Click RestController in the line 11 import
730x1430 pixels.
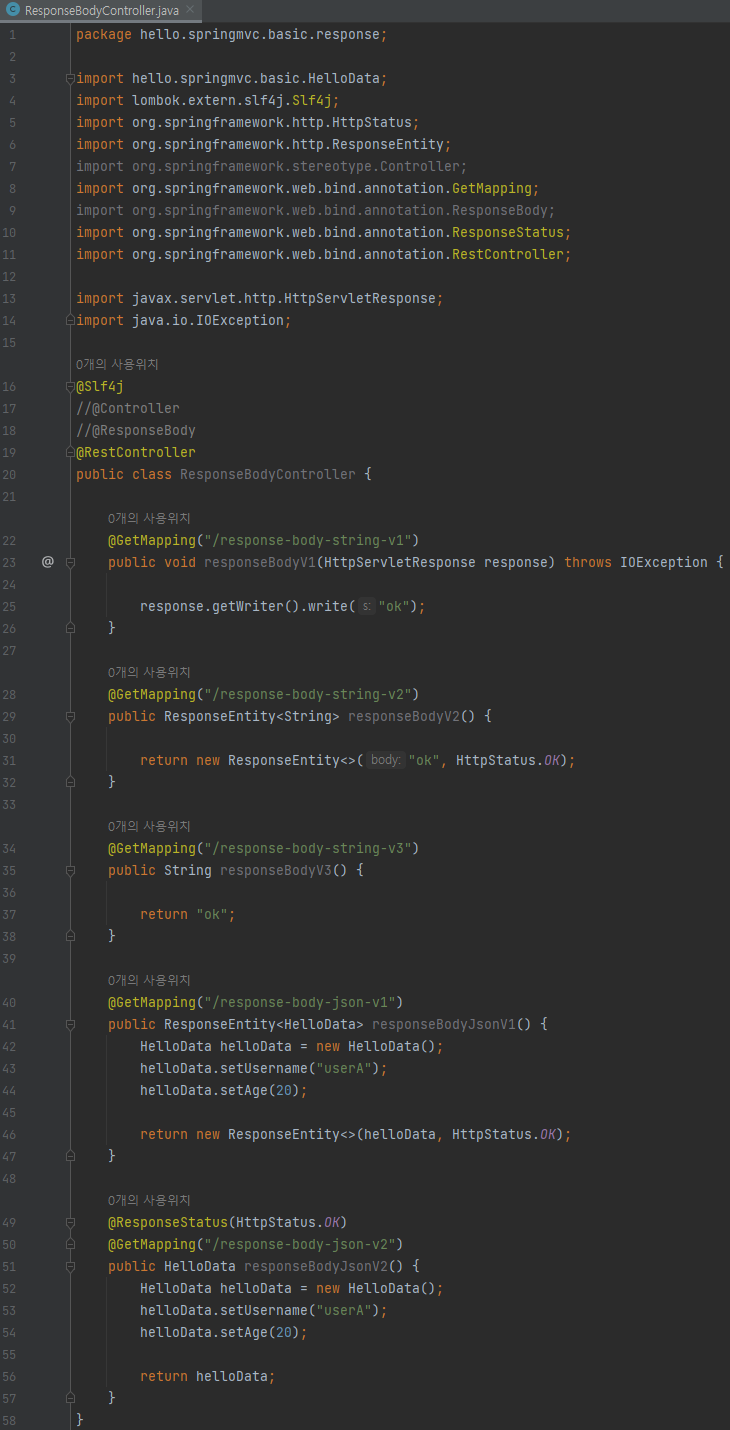coord(508,254)
